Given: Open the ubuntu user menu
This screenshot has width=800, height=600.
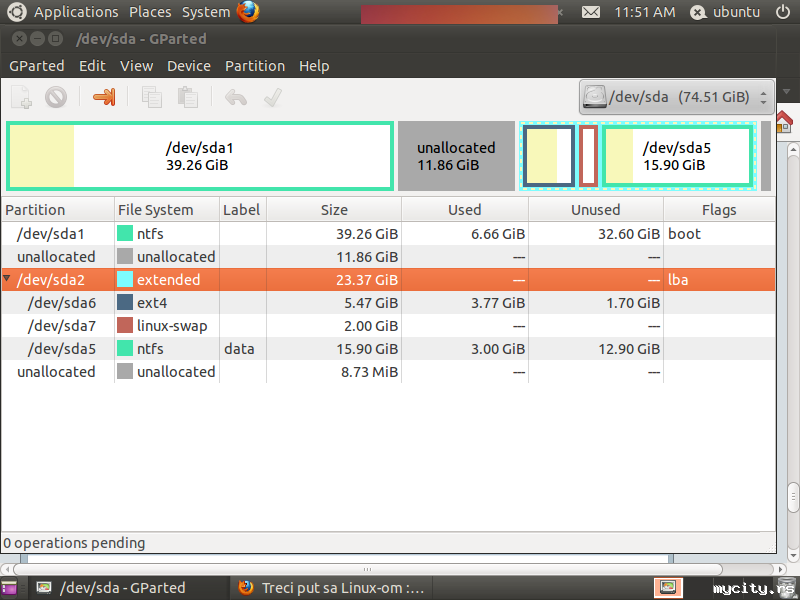Looking at the screenshot, I should (x=724, y=12).
